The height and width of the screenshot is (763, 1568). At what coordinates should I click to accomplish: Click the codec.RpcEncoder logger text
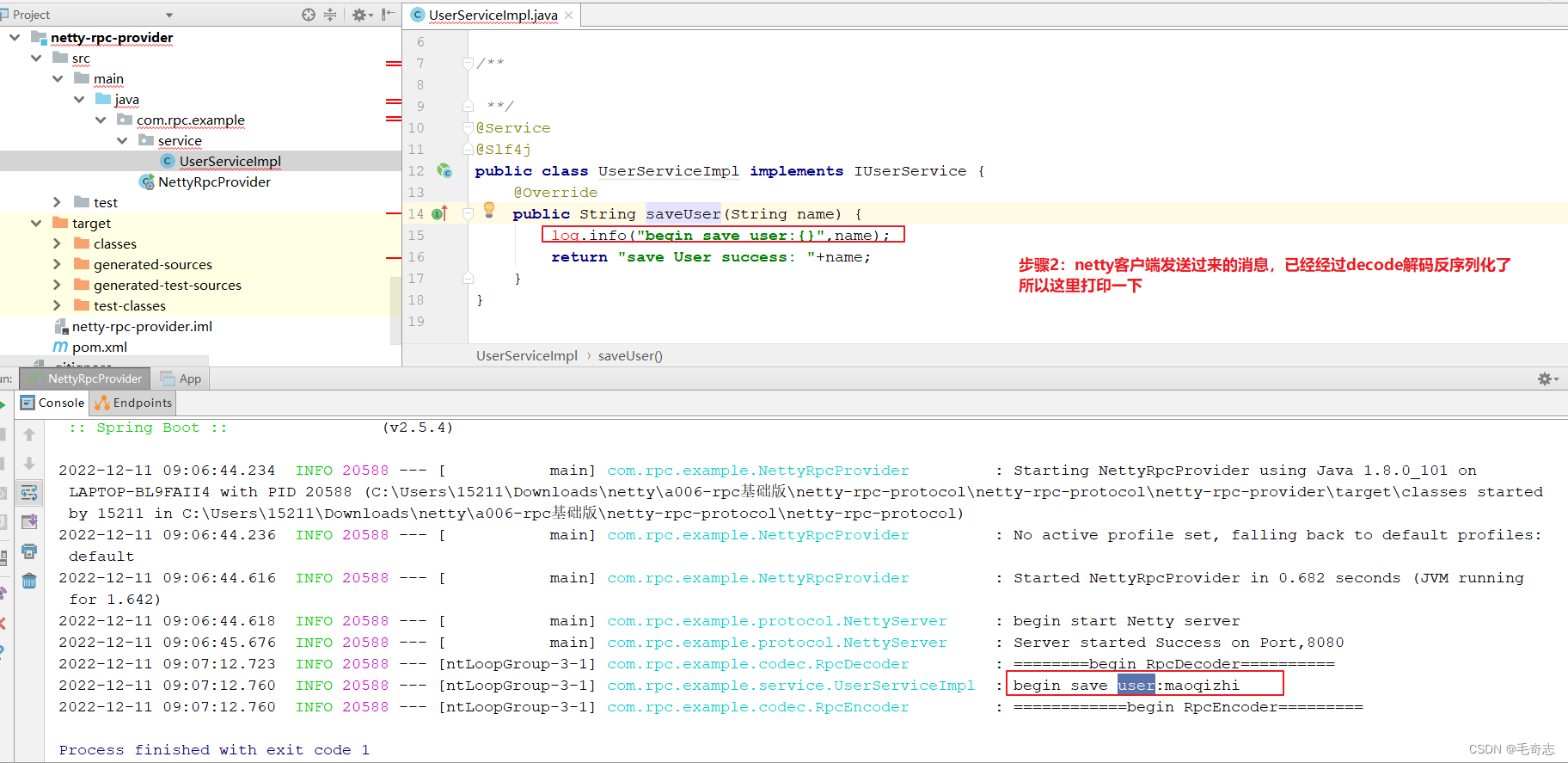click(x=757, y=707)
